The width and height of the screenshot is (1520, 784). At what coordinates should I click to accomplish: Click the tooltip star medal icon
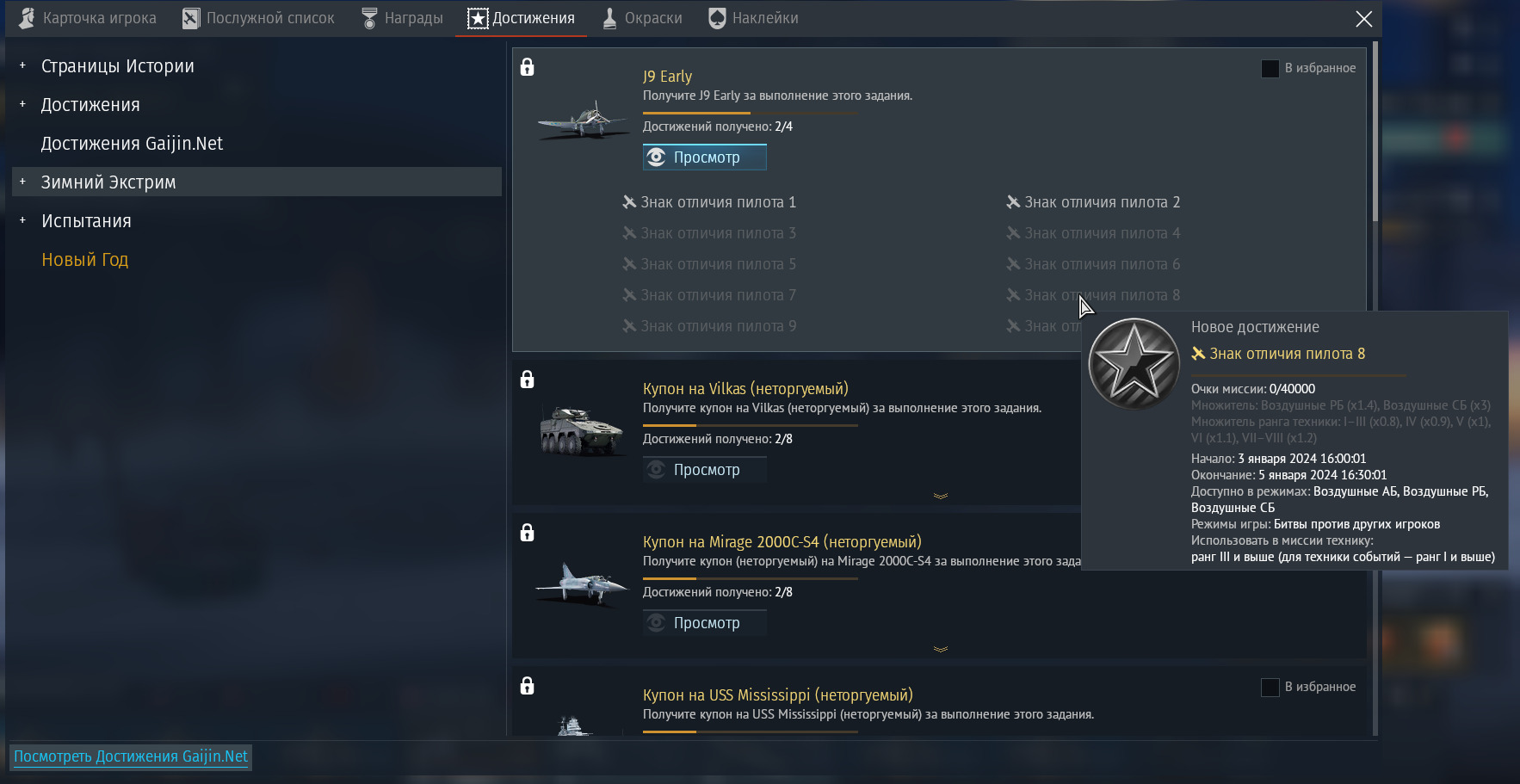point(1134,364)
